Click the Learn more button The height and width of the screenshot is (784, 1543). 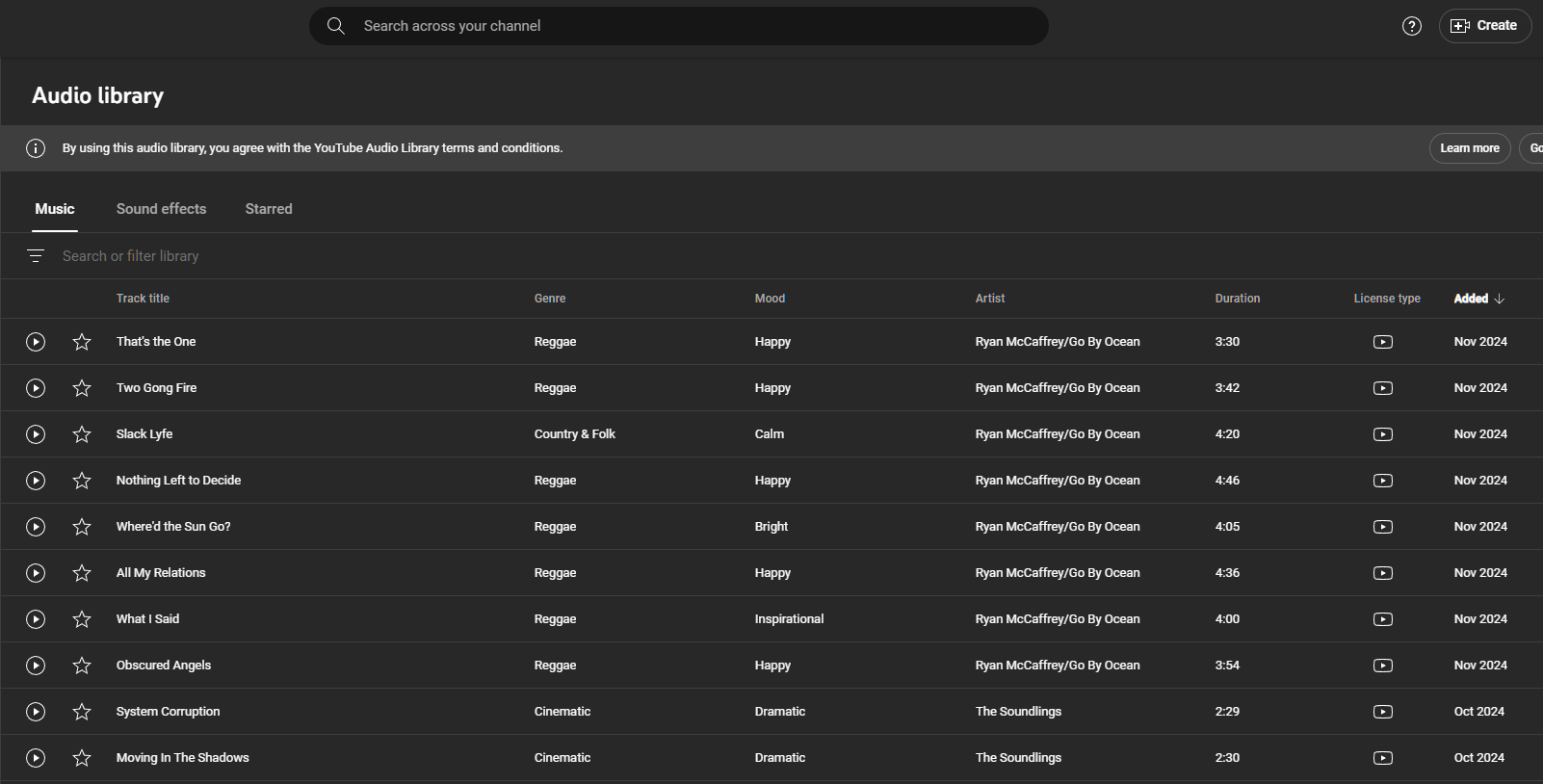1469,148
